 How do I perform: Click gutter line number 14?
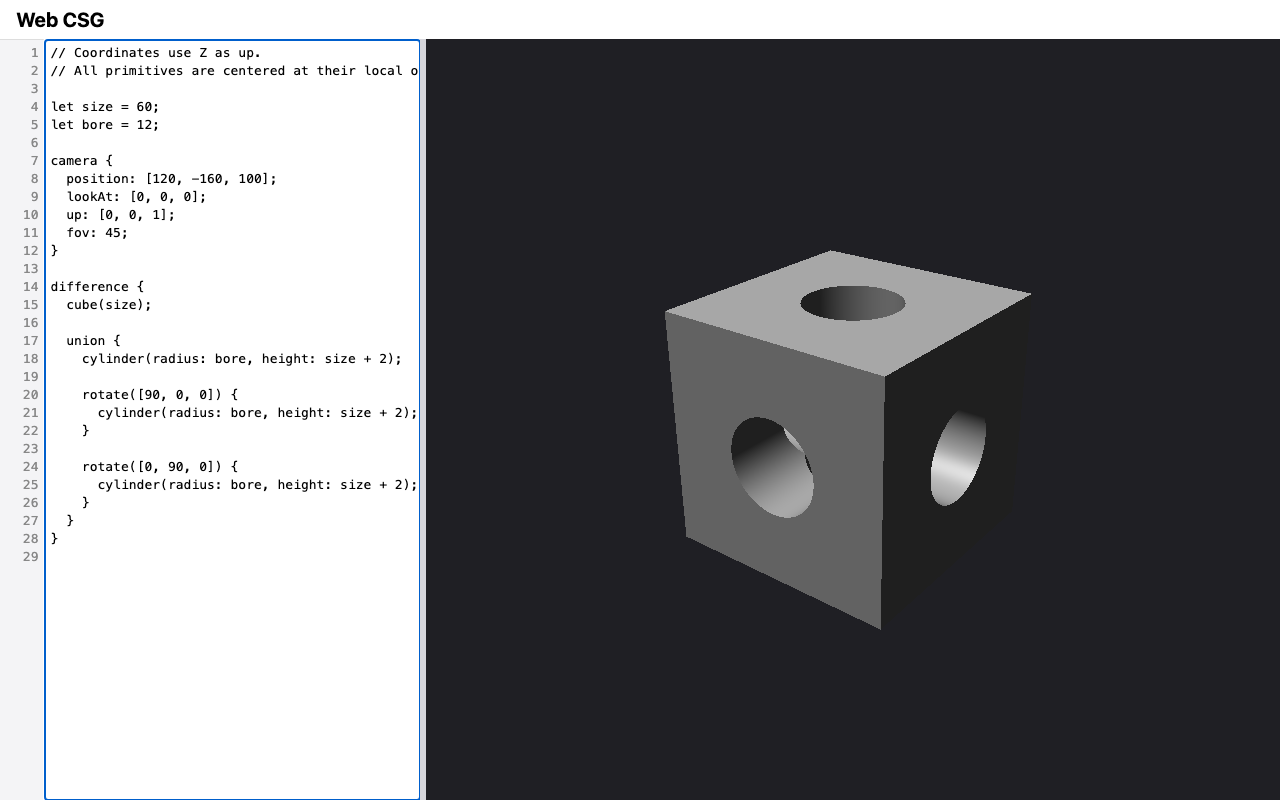[30, 287]
